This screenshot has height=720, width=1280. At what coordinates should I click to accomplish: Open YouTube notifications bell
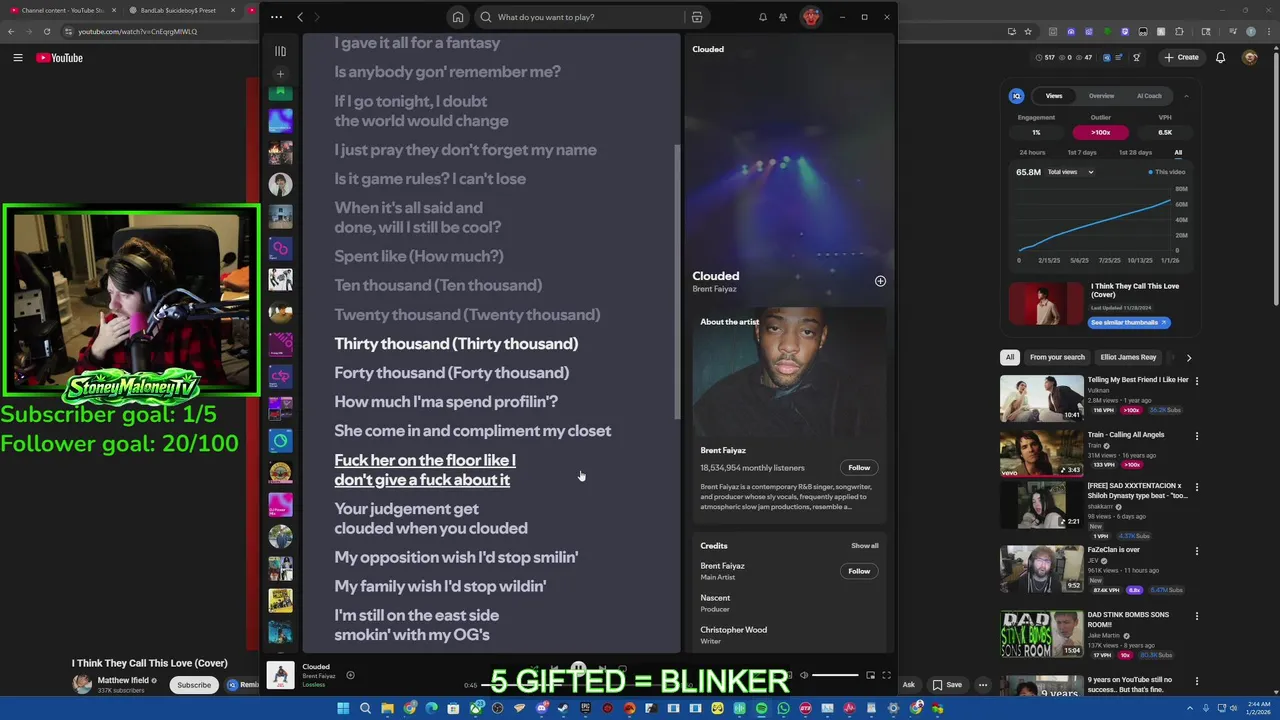coord(1220,57)
